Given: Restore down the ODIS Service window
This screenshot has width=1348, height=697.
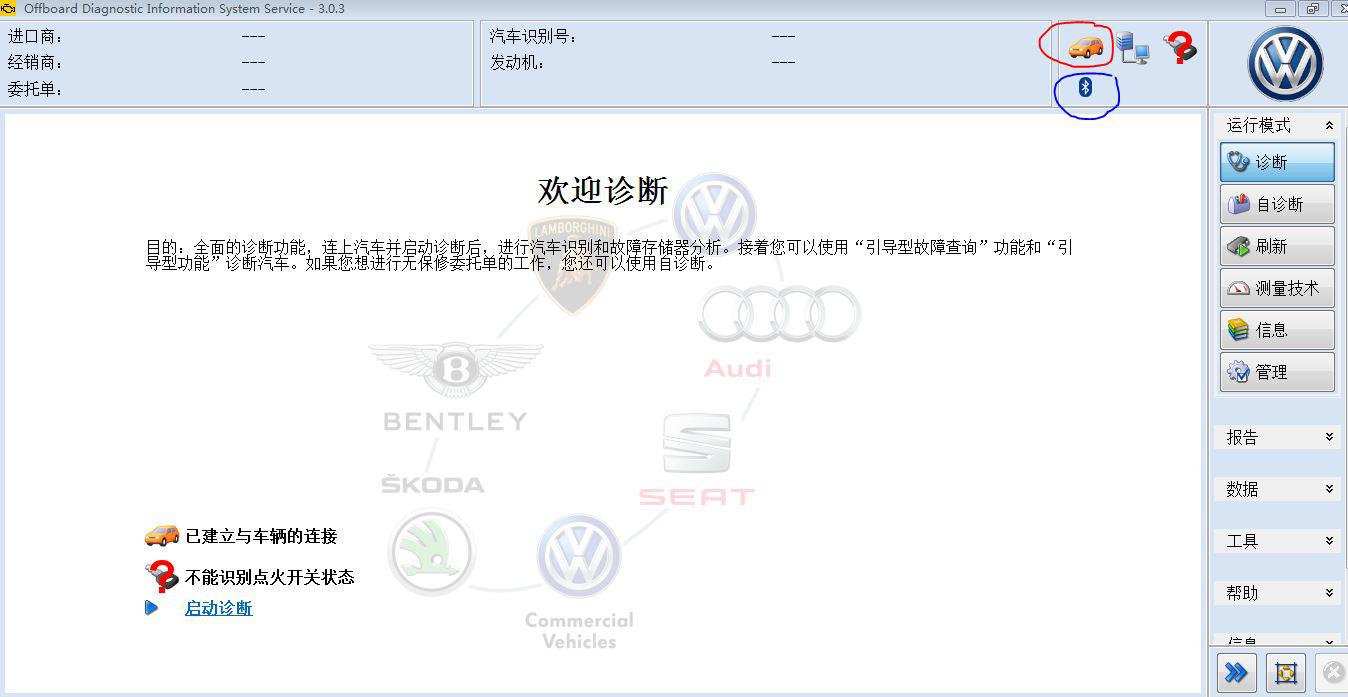Looking at the screenshot, I should click(x=1312, y=9).
